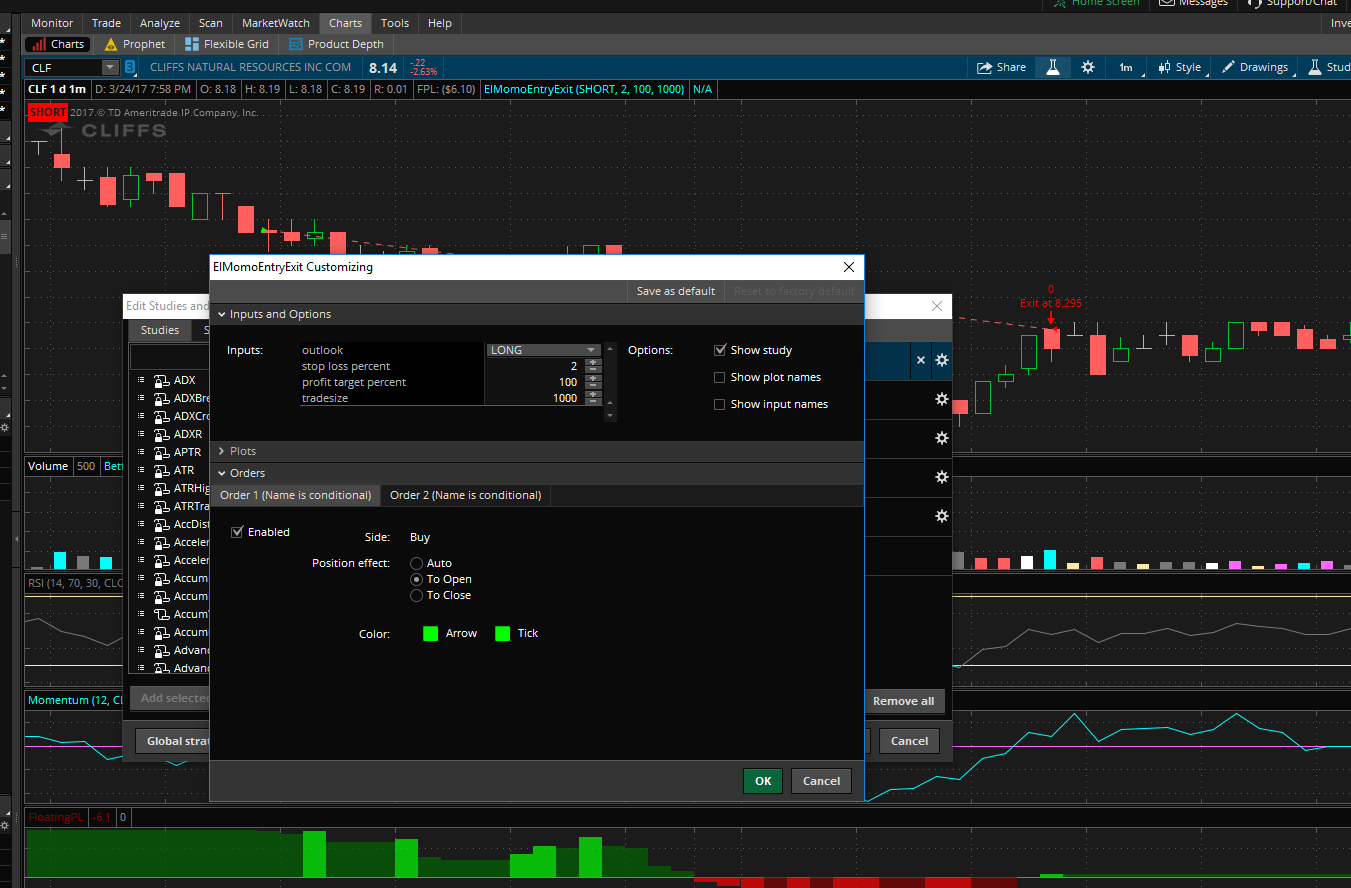
Task: Switch to Order 2 (Name is conditional) tab
Action: tap(465, 495)
